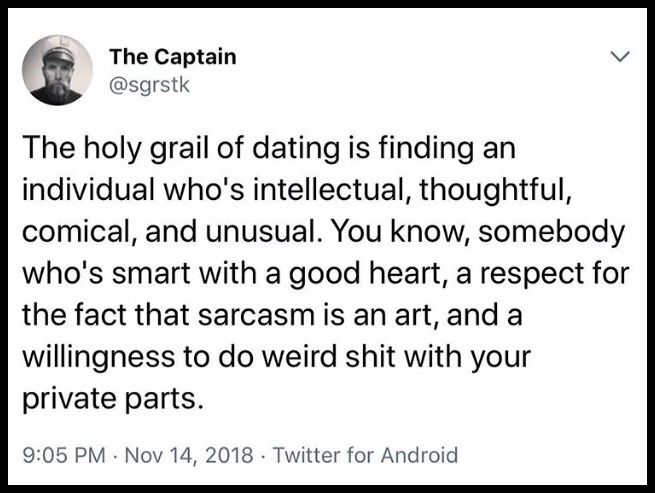Click the 9:05 PM timestamp
The height and width of the screenshot is (493, 655).
pos(64,455)
